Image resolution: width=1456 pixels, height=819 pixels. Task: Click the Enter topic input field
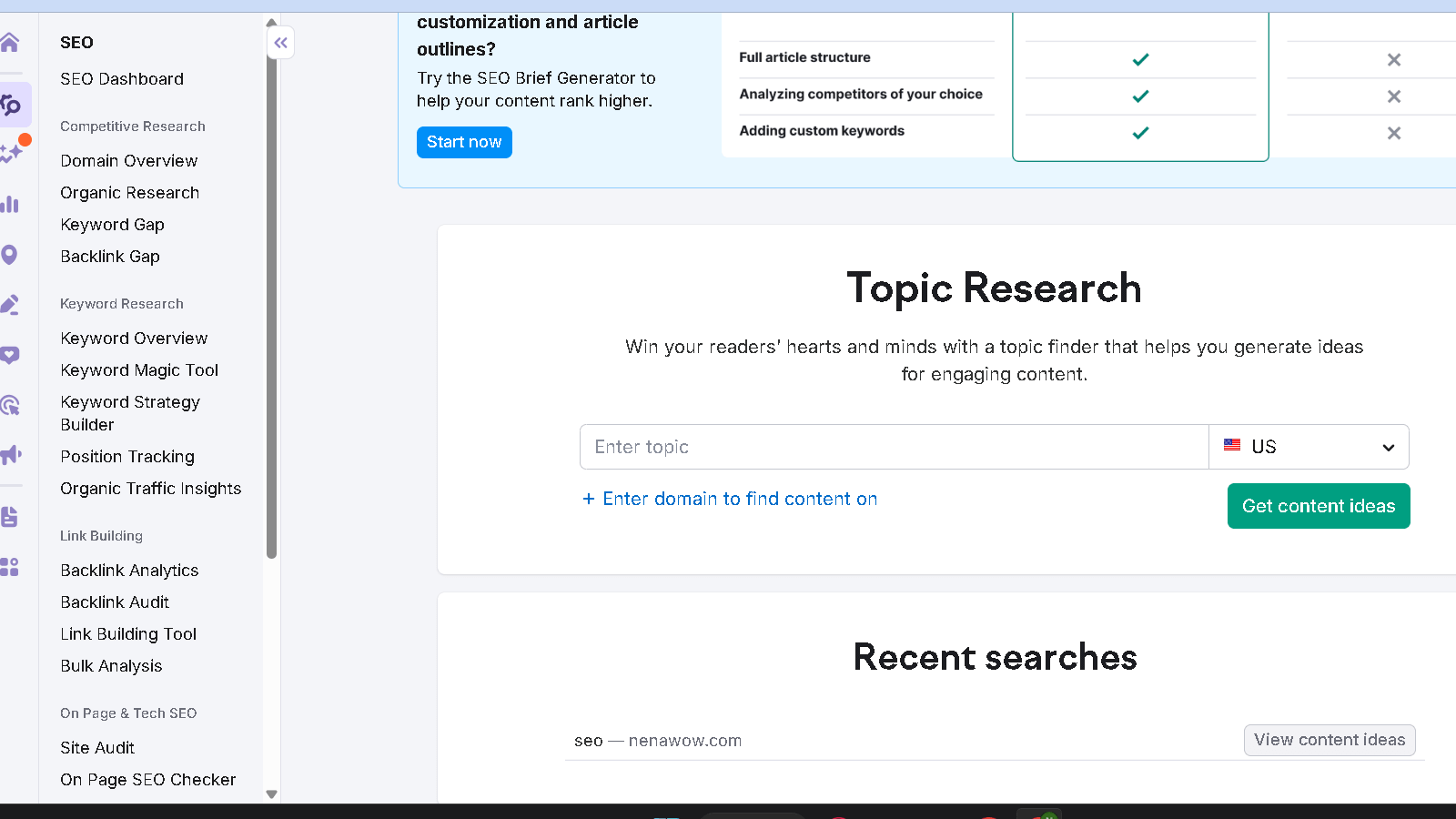click(x=894, y=447)
